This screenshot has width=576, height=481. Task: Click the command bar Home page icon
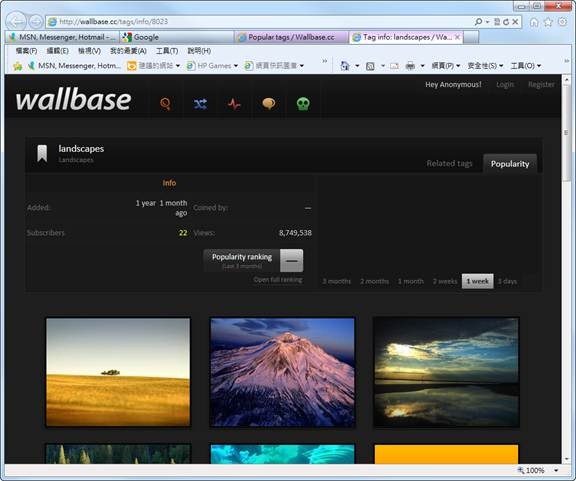345,66
